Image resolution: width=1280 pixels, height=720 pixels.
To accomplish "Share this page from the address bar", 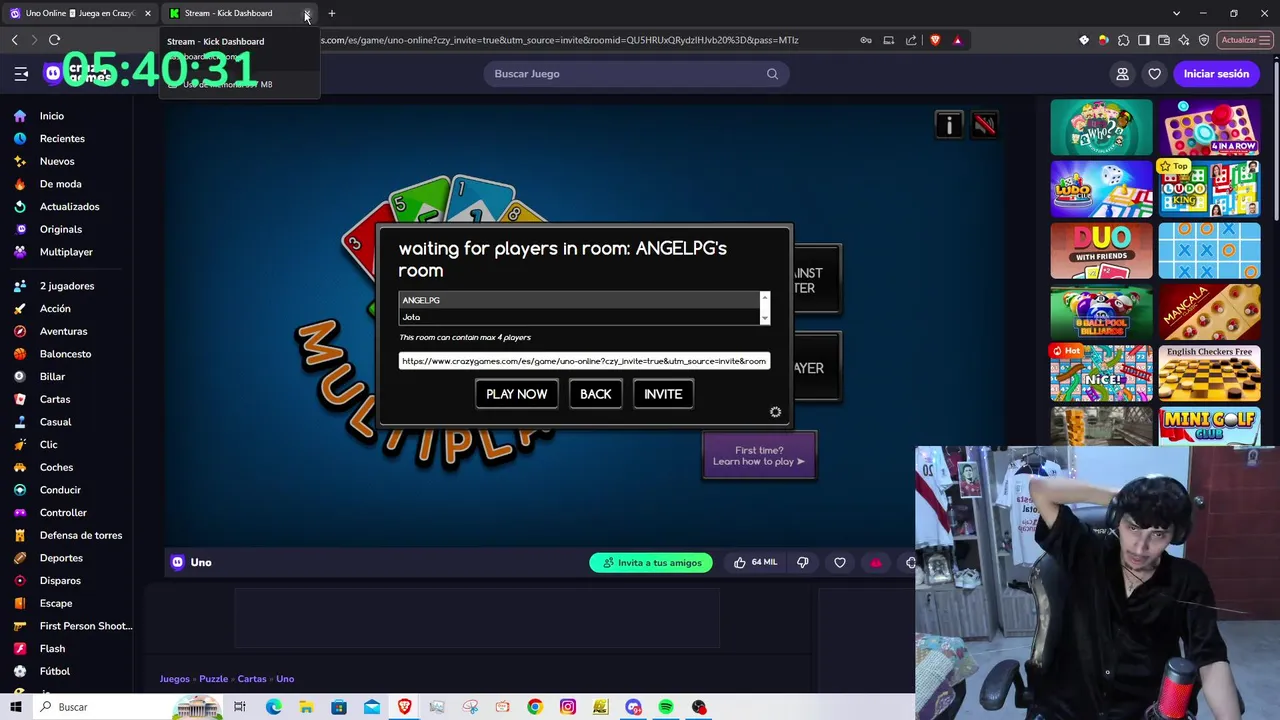I will pyautogui.click(x=911, y=40).
